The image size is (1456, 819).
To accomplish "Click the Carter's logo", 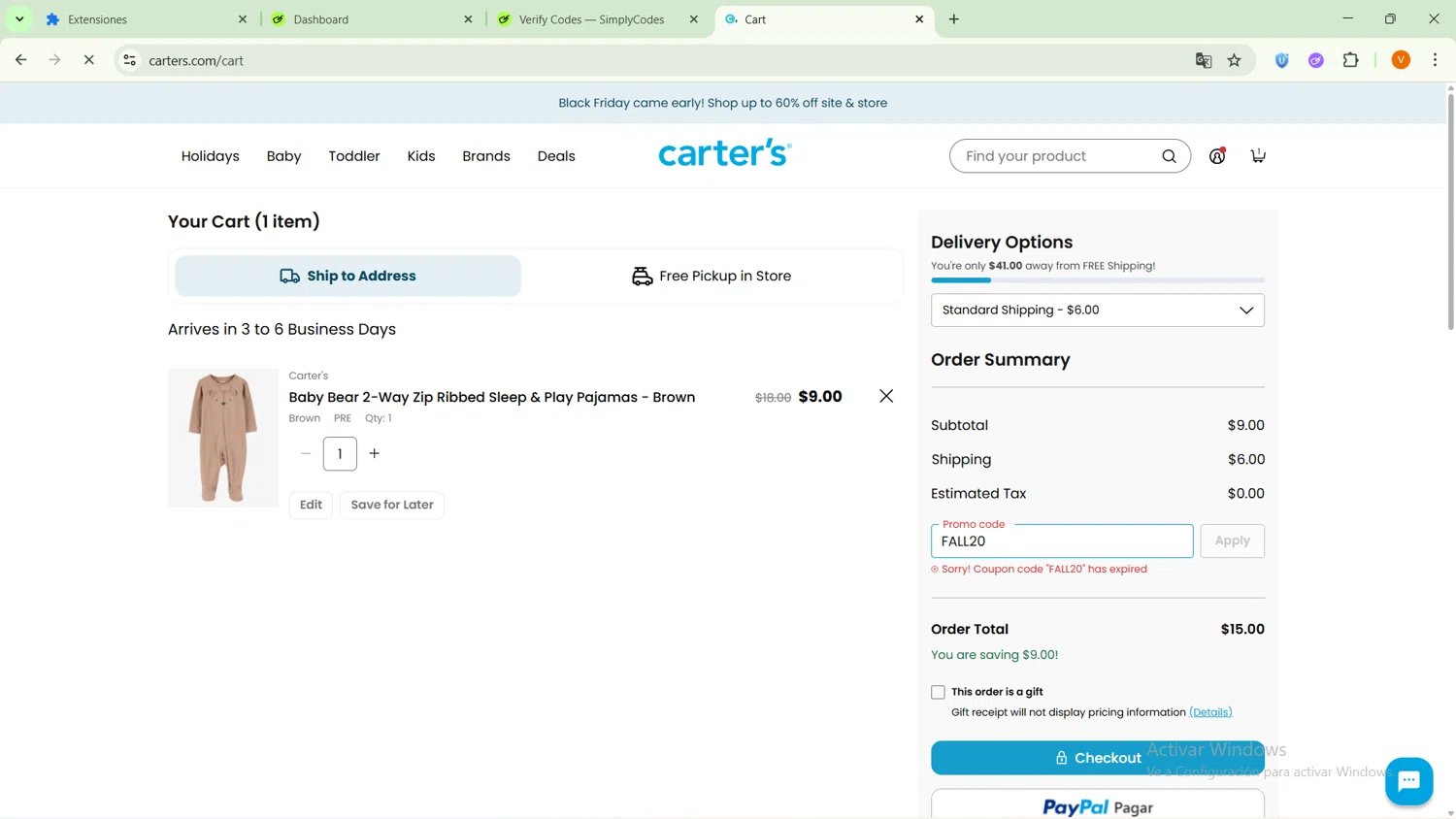I will click(725, 152).
